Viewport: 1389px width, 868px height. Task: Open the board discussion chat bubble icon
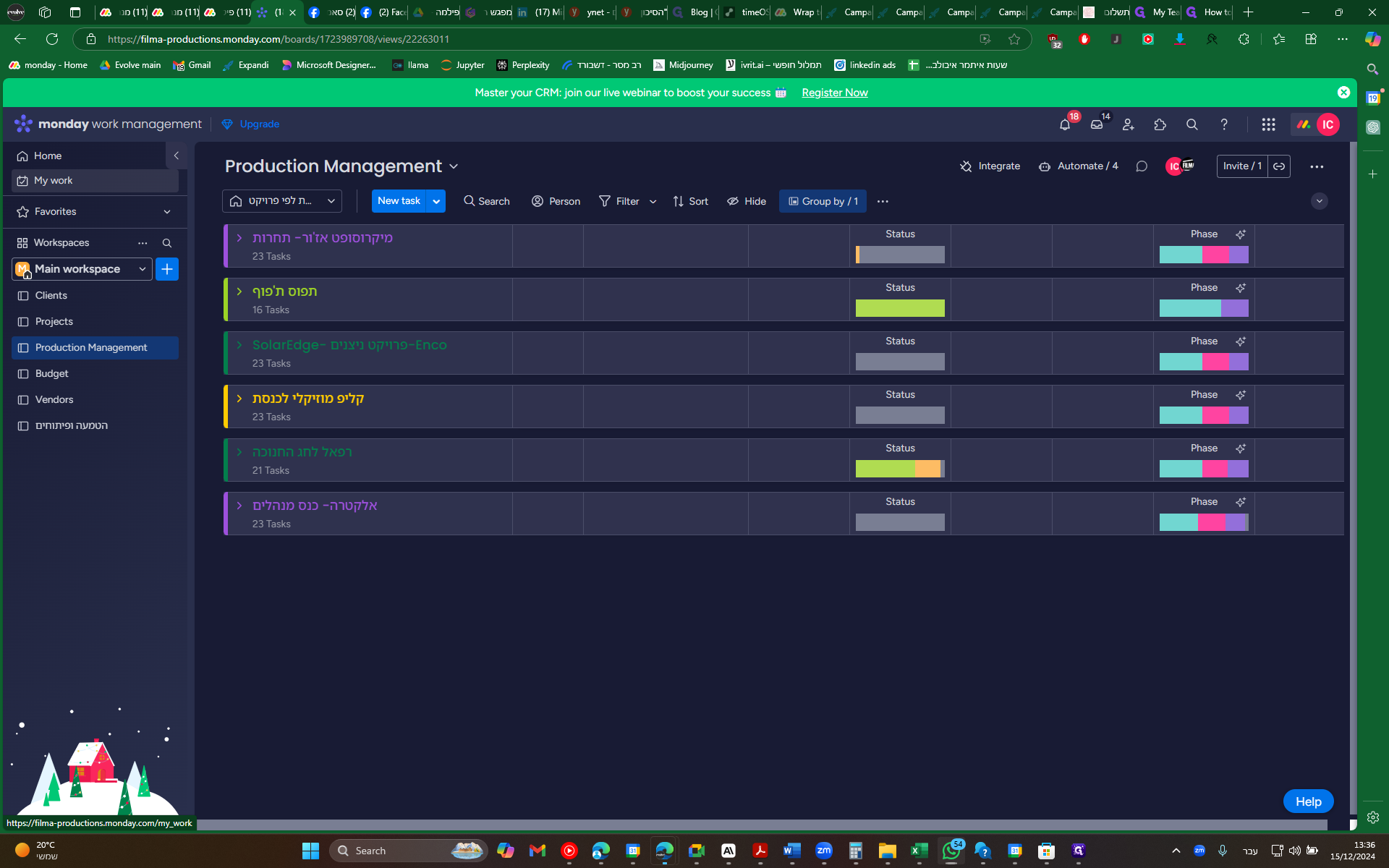pos(1142,166)
